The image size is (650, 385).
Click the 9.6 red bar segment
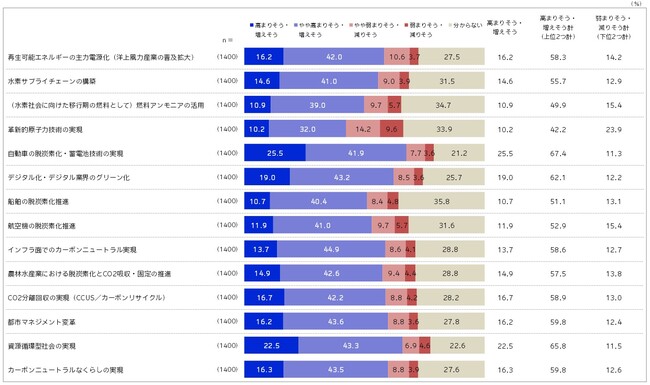click(x=392, y=129)
